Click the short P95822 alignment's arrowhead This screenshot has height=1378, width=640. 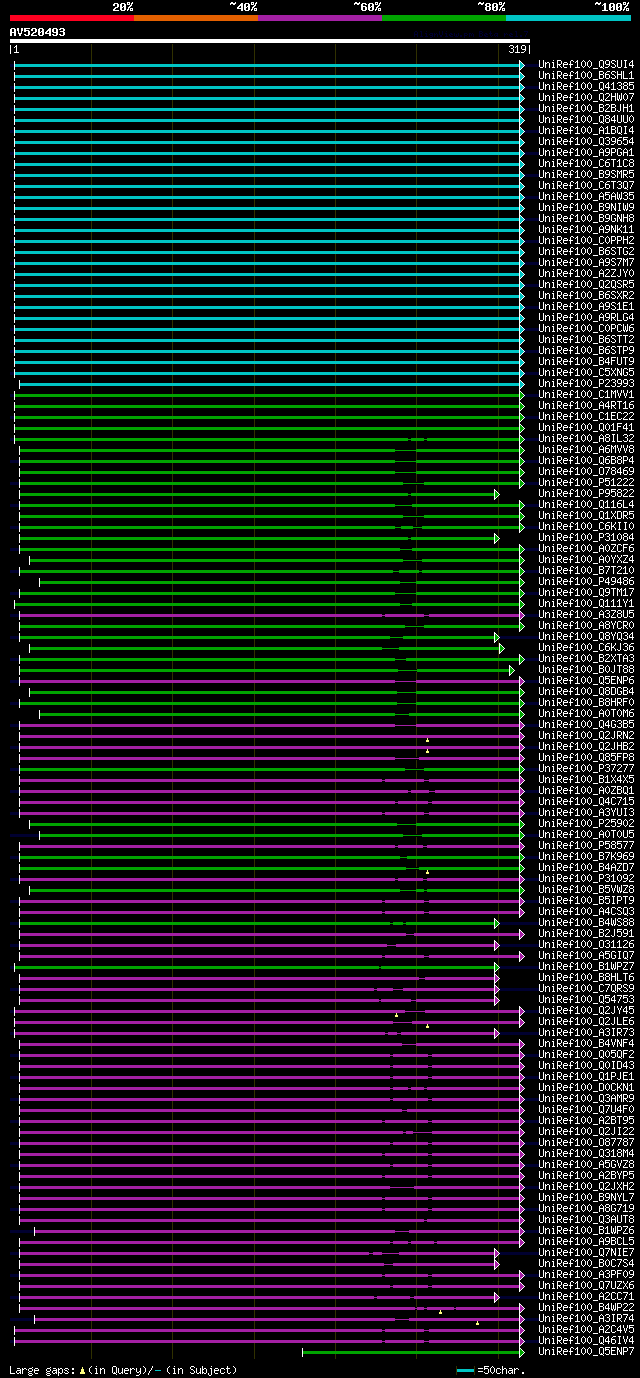click(496, 494)
